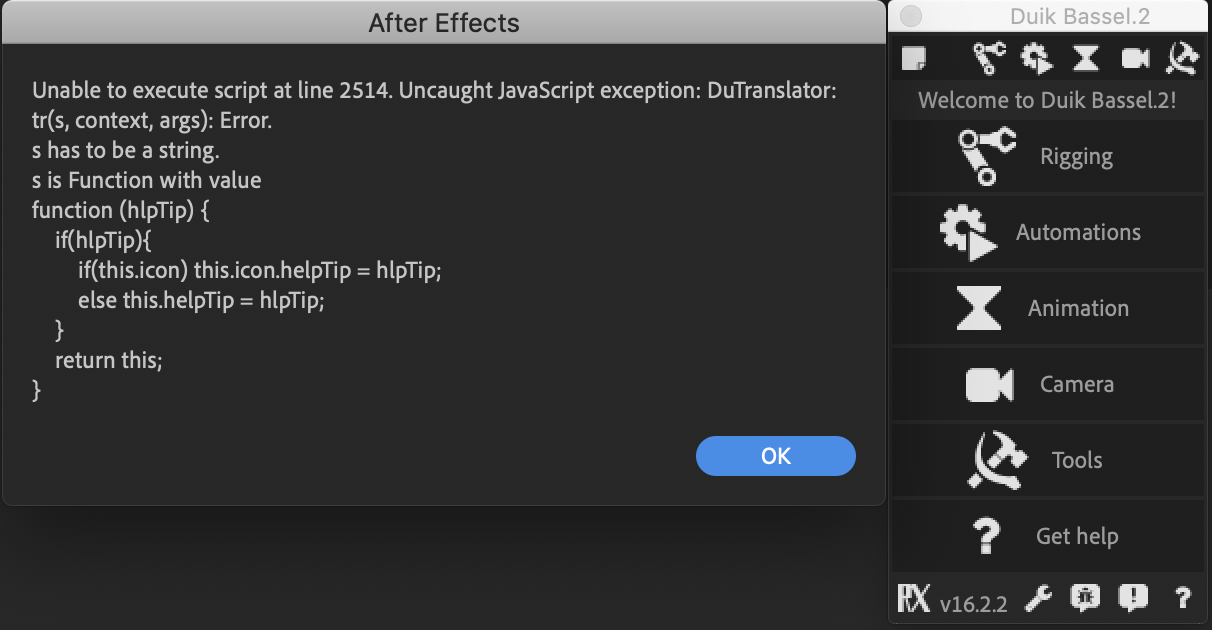
Task: Open Duik settings via the wrench icon
Action: click(1038, 600)
